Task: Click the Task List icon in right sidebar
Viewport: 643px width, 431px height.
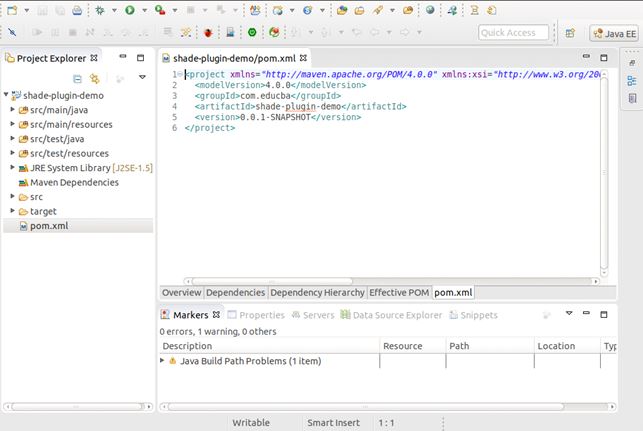Action: [632, 98]
